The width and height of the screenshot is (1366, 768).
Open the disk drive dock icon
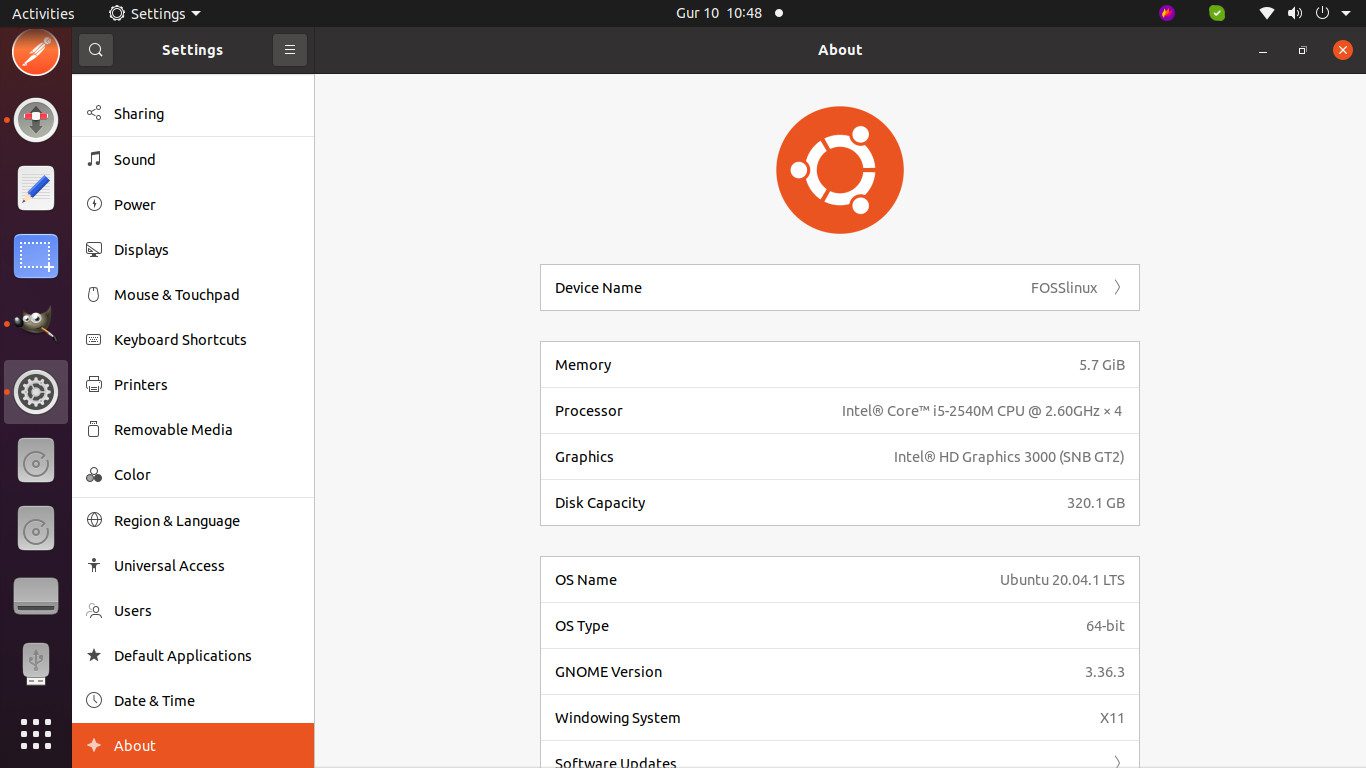[x=36, y=596]
